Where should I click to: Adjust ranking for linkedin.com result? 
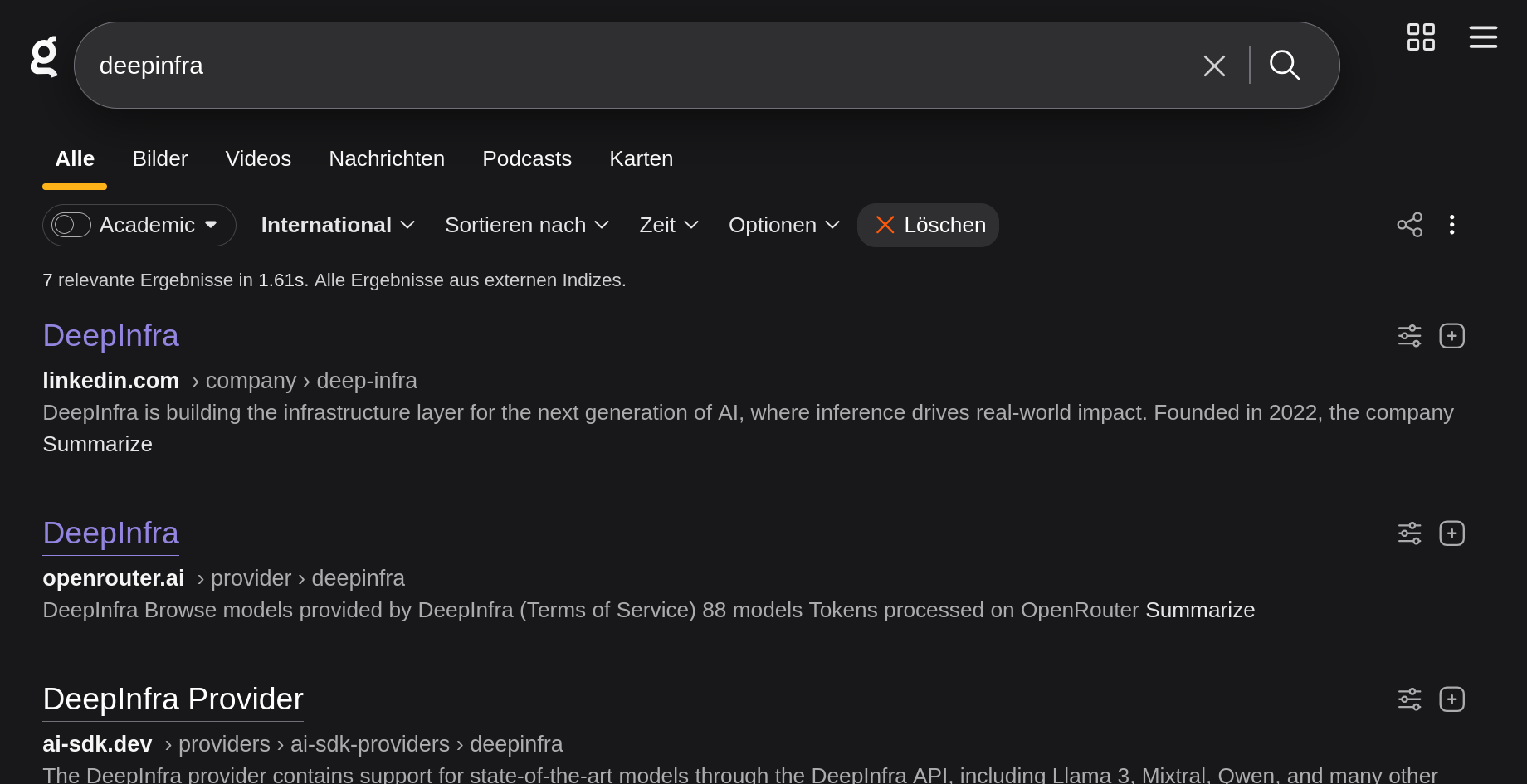[1410, 336]
